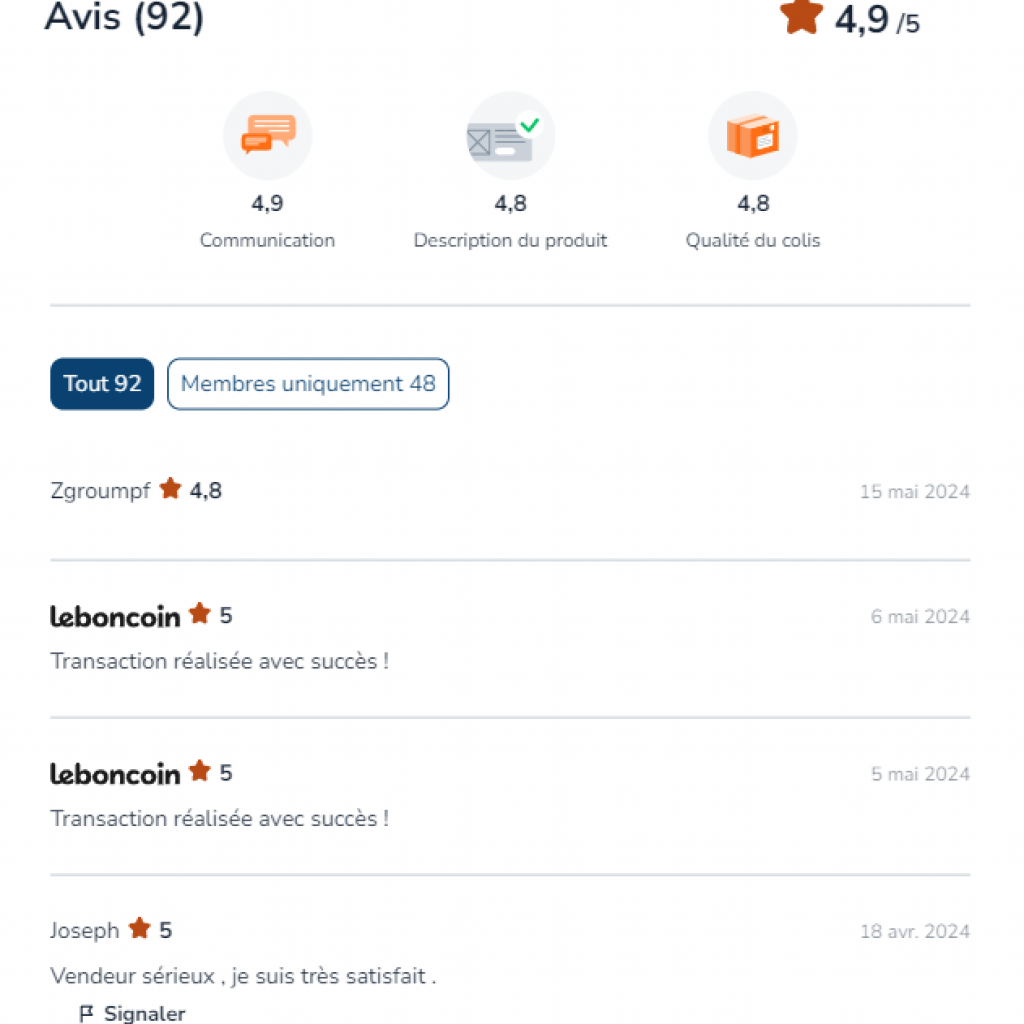Click the Communication label text
Image resolution: width=1024 pixels, height=1024 pixels.
267,241
